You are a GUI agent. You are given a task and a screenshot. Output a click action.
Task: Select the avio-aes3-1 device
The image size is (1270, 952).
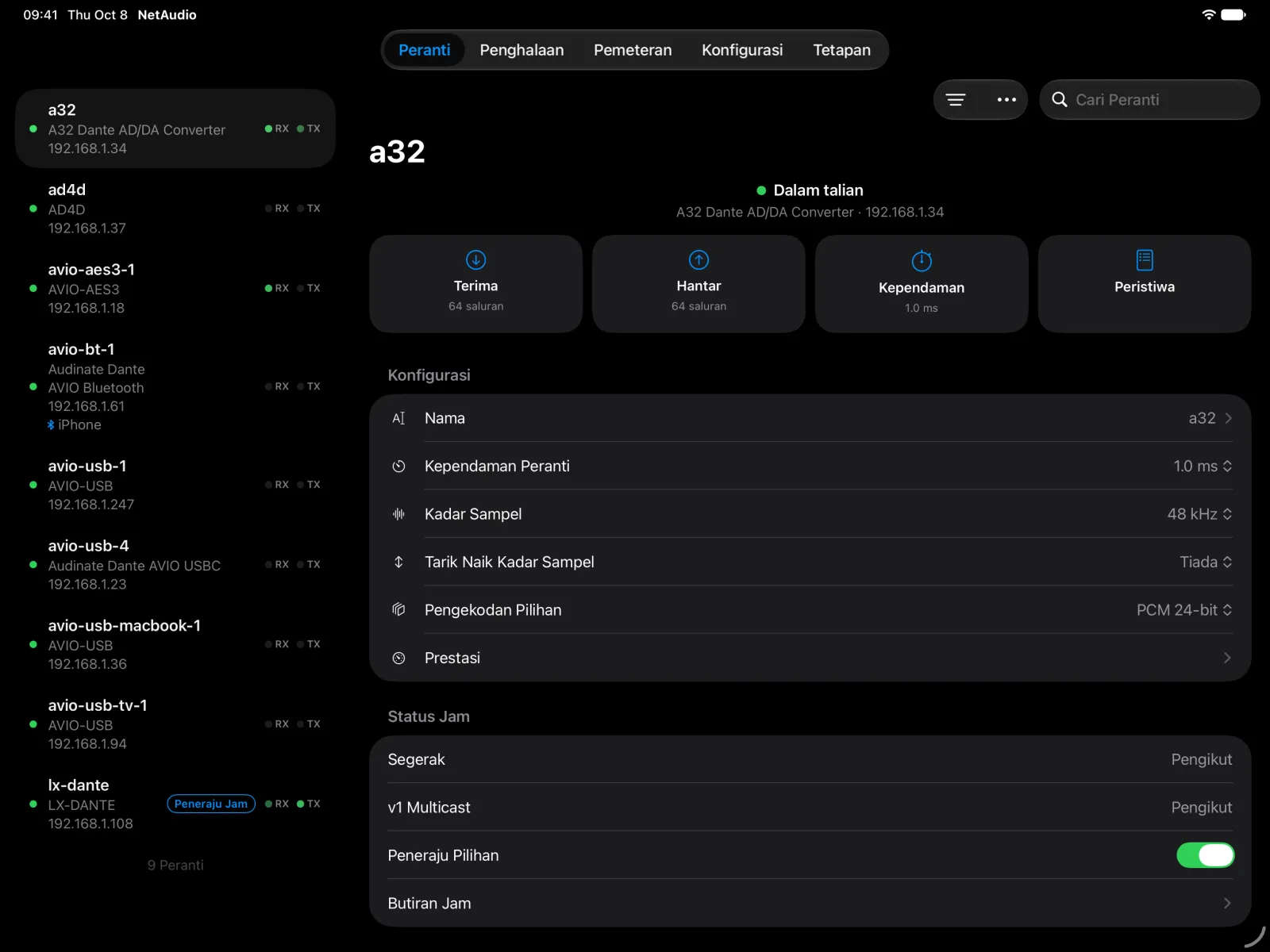(x=175, y=289)
